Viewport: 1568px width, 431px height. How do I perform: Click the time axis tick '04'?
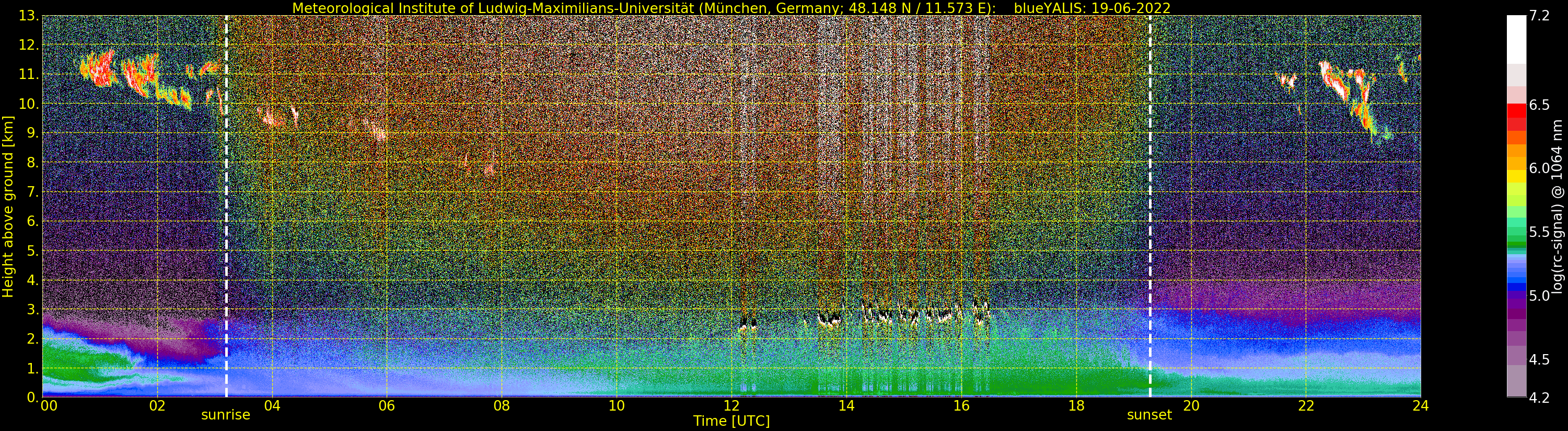click(x=272, y=405)
